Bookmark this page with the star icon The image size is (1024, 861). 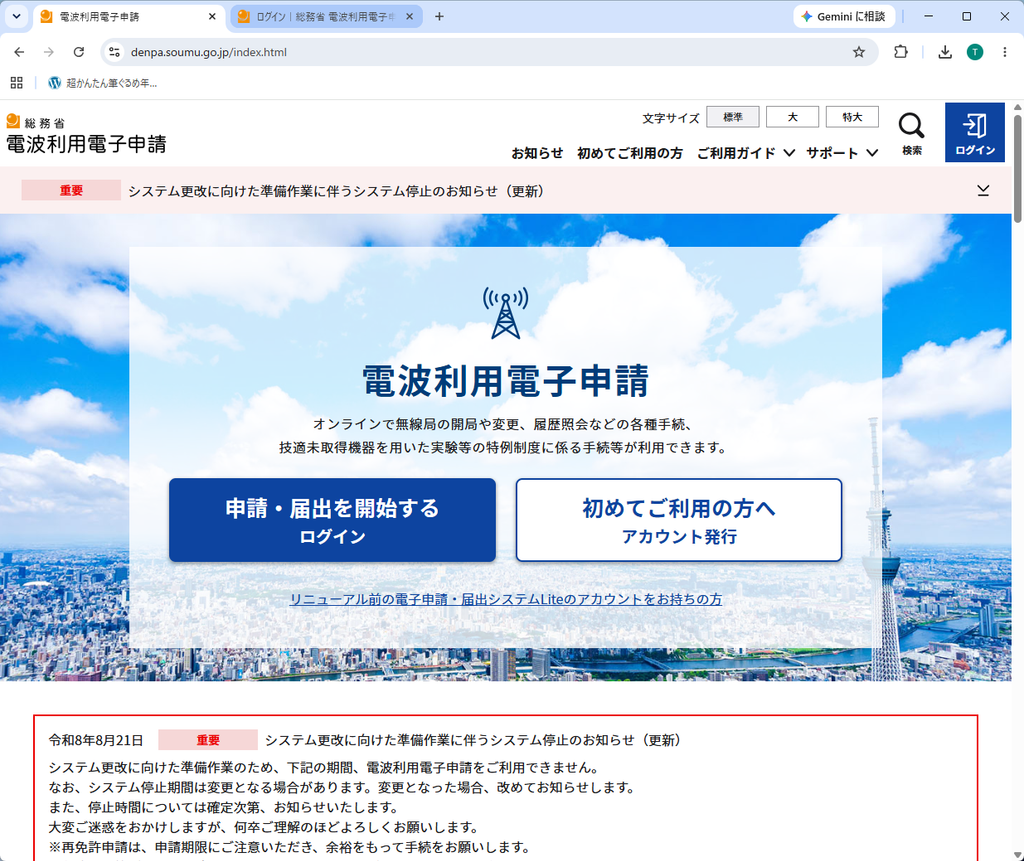[x=859, y=52]
